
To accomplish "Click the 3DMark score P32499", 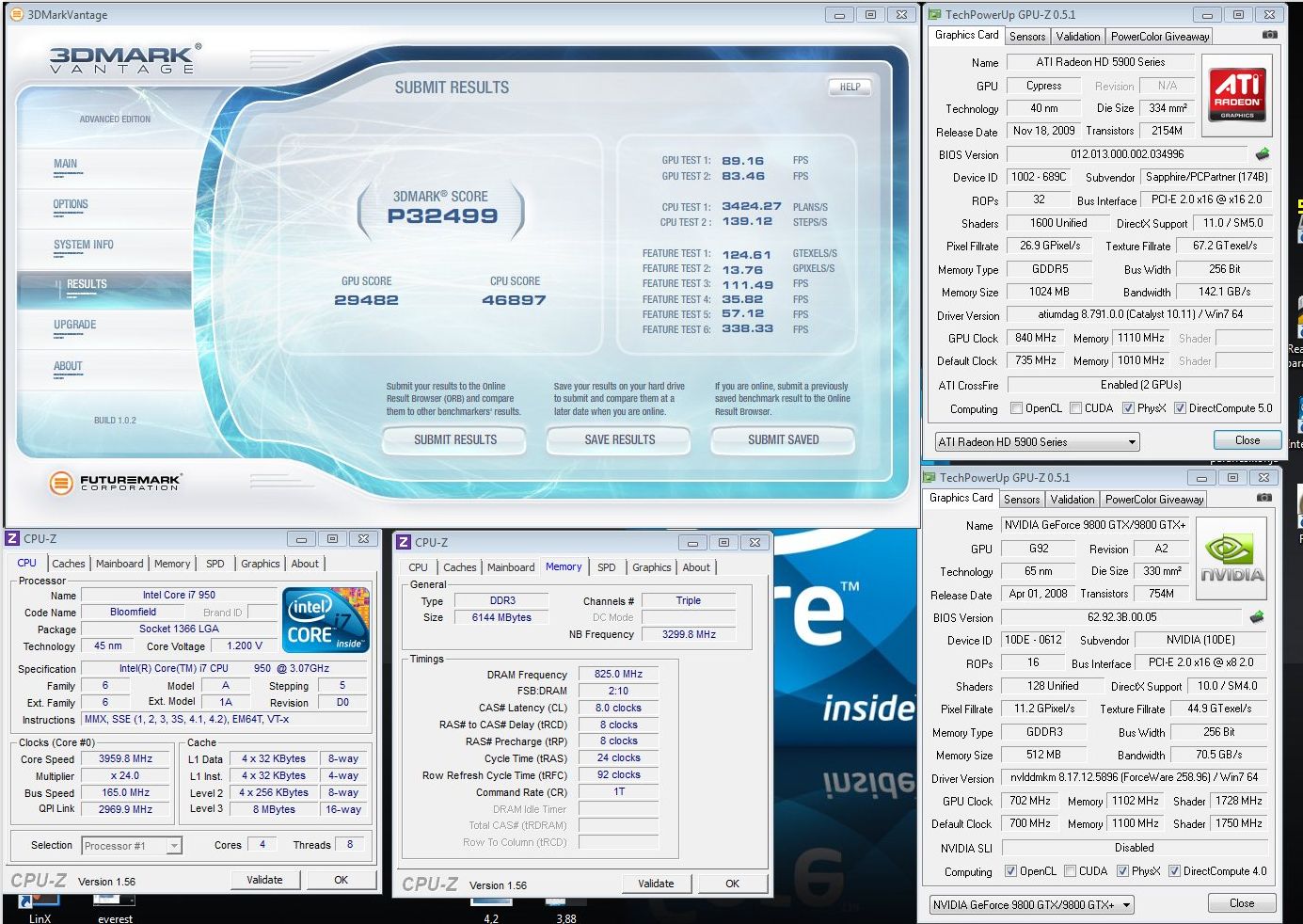I will [x=442, y=215].
